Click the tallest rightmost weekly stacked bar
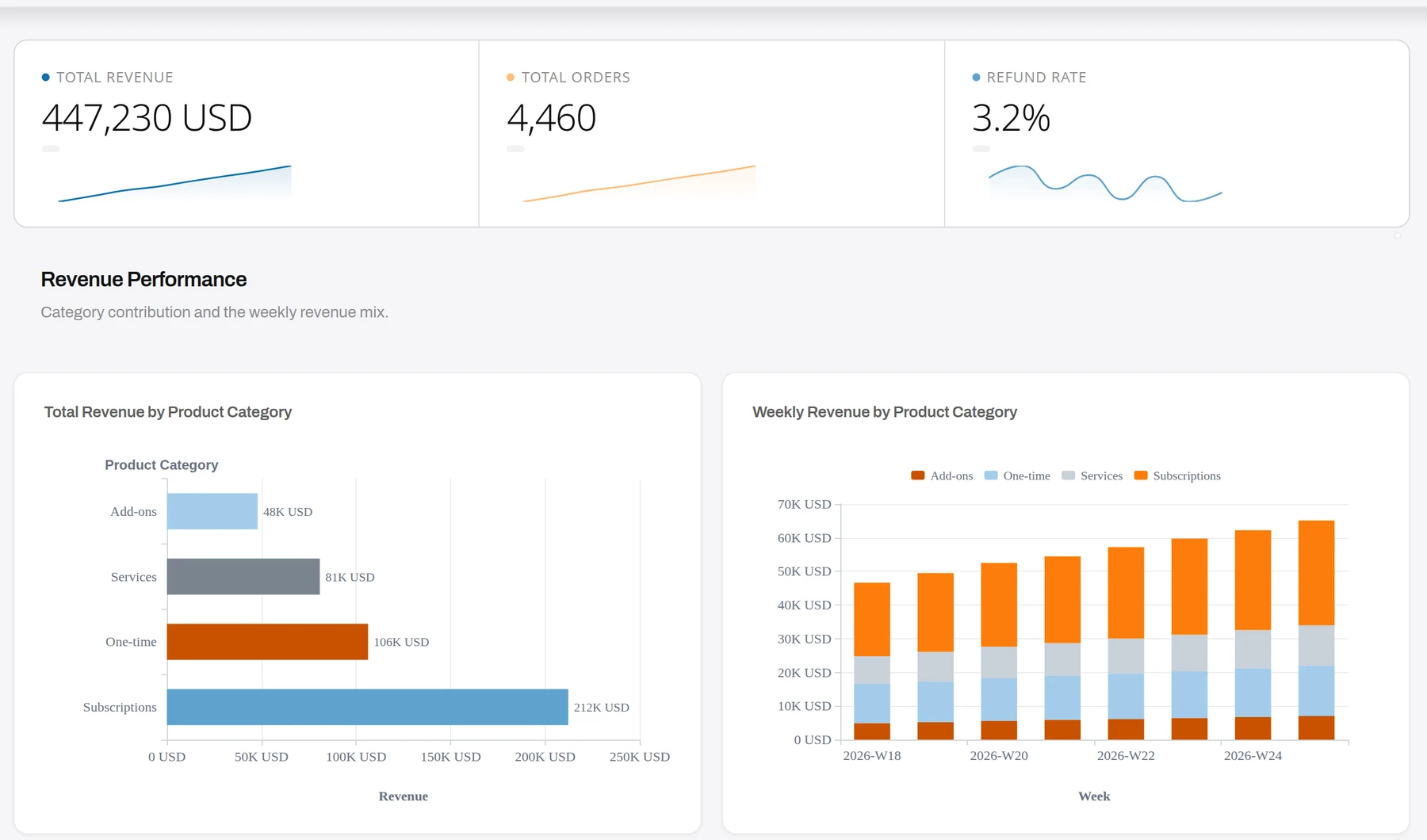 (1316, 630)
